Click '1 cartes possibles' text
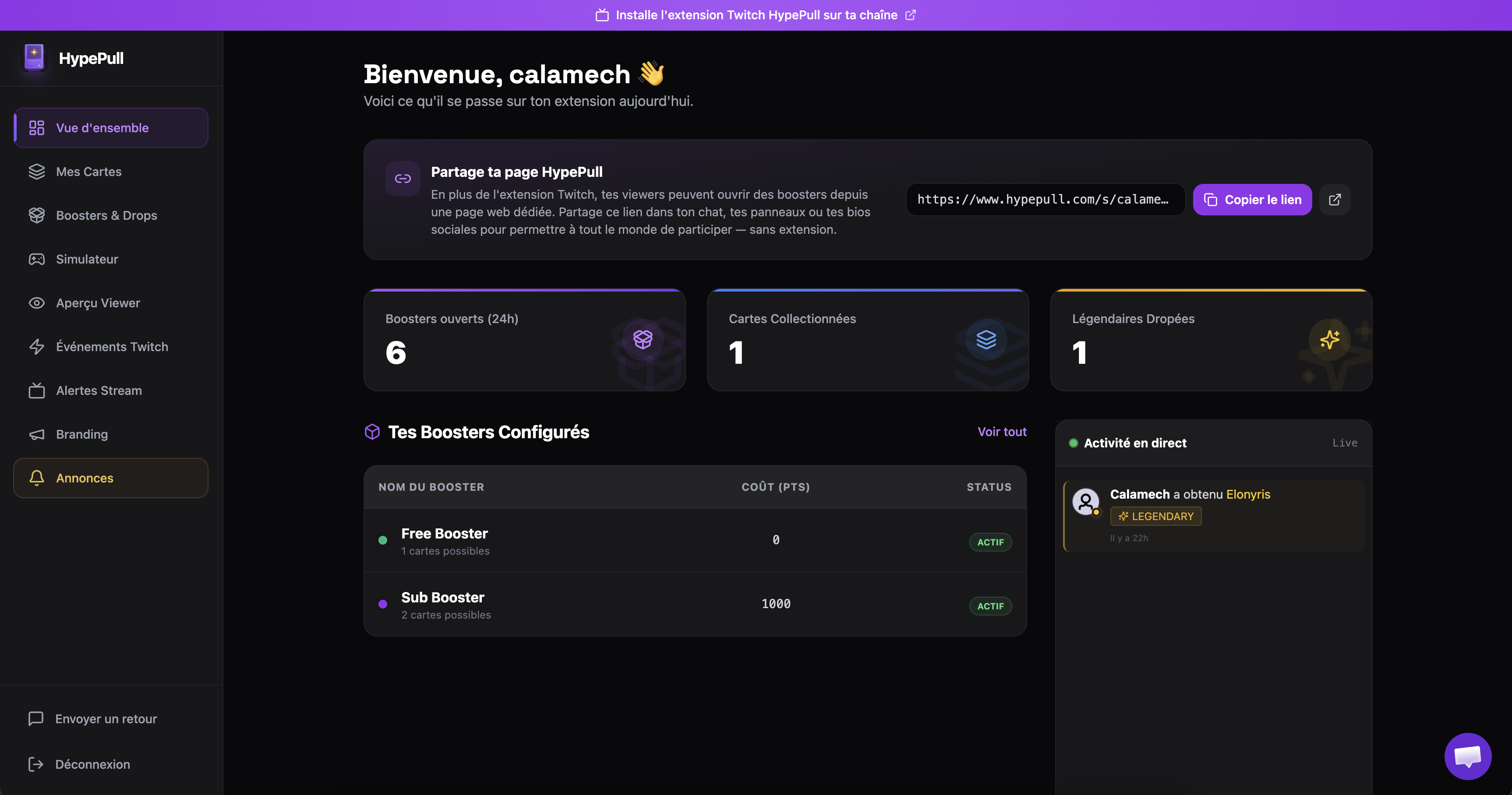The image size is (1512, 795). pos(445,551)
